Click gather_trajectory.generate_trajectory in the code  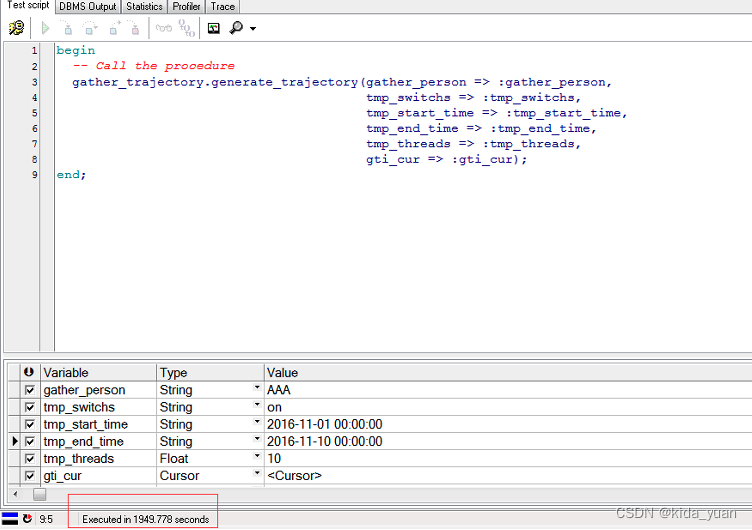click(215, 82)
